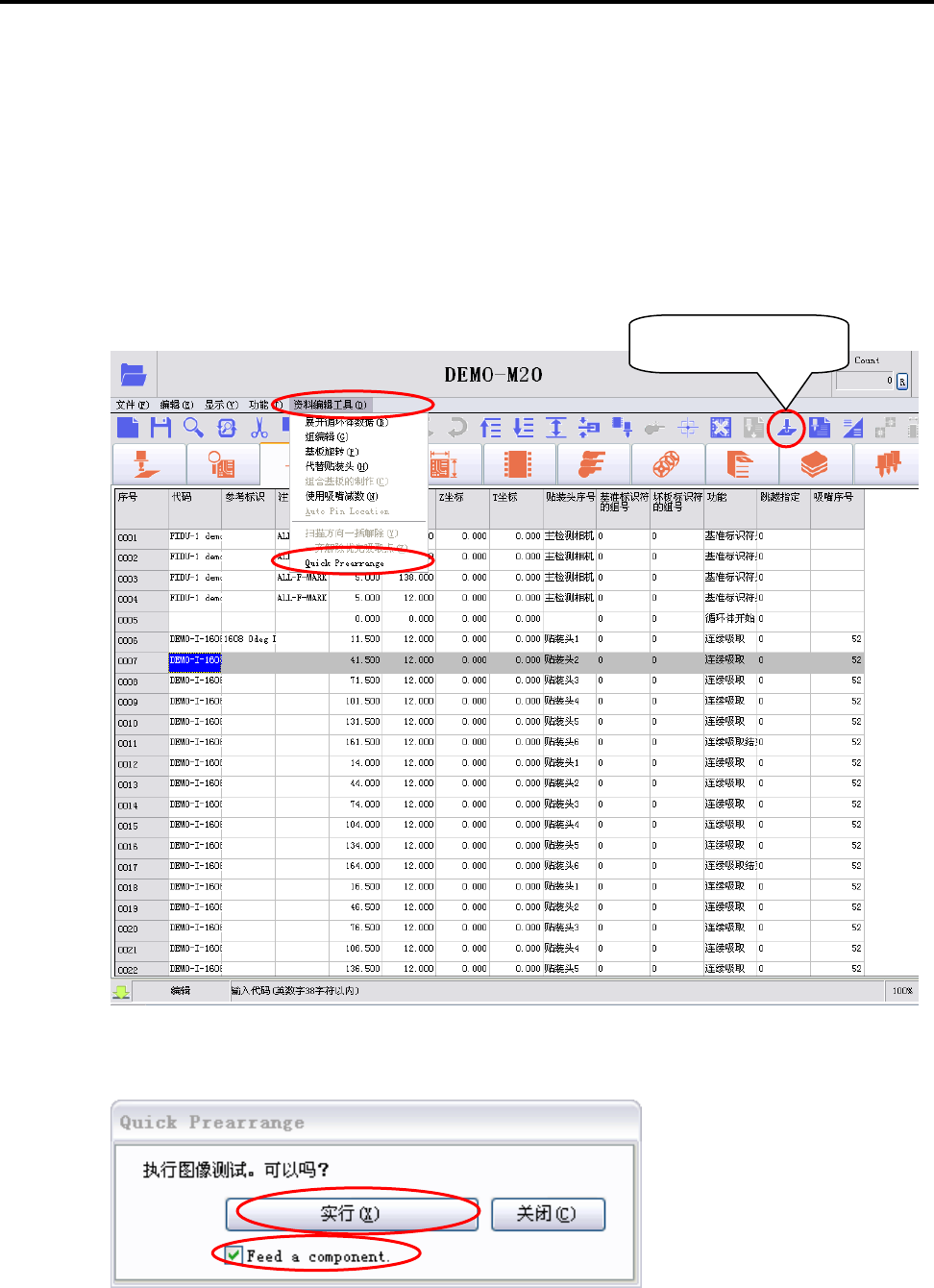Click the 功能 column header
The image size is (934, 1288).
point(730,508)
